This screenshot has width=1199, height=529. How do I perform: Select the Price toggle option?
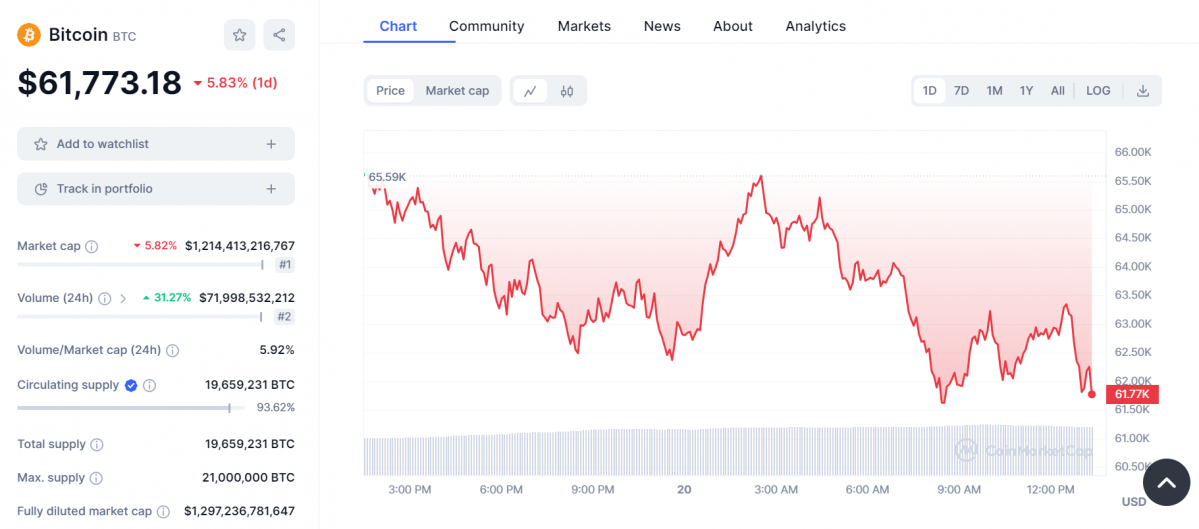(390, 91)
